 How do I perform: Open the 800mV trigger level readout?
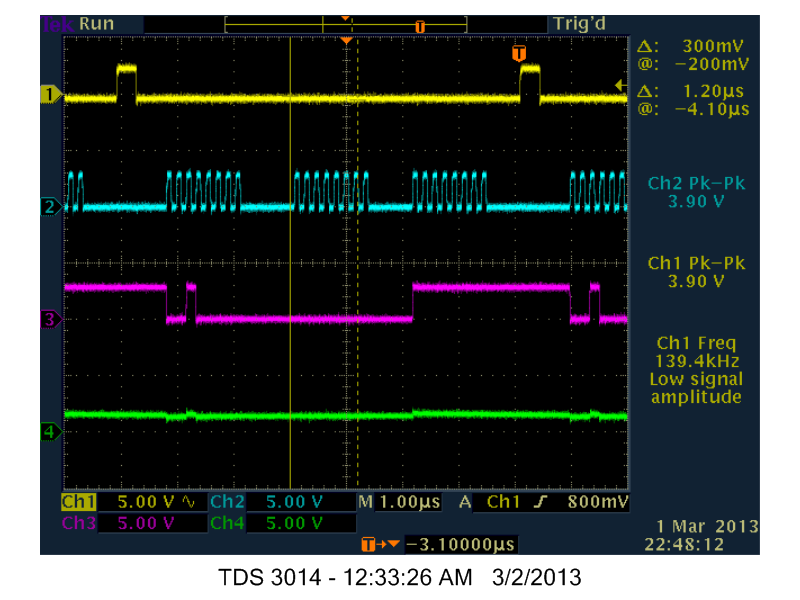tap(598, 503)
